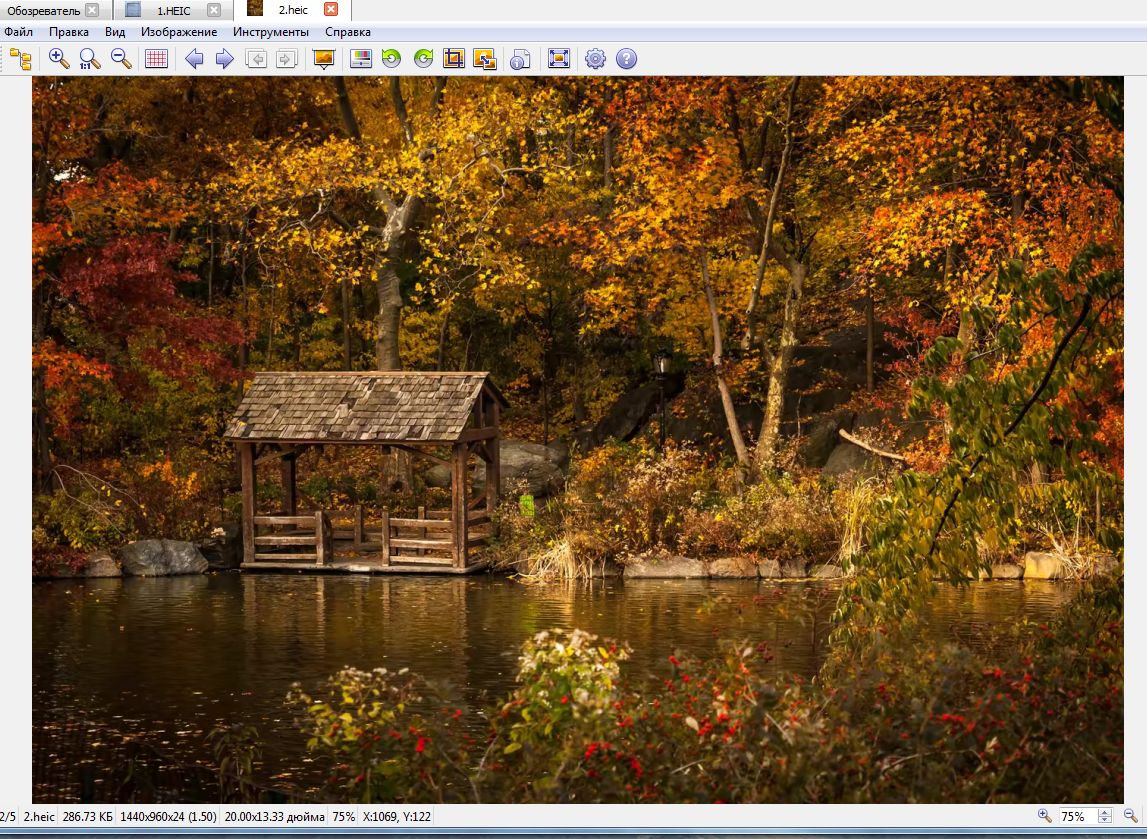Click the greyed previous page icon
The height and width of the screenshot is (839, 1147).
256,59
